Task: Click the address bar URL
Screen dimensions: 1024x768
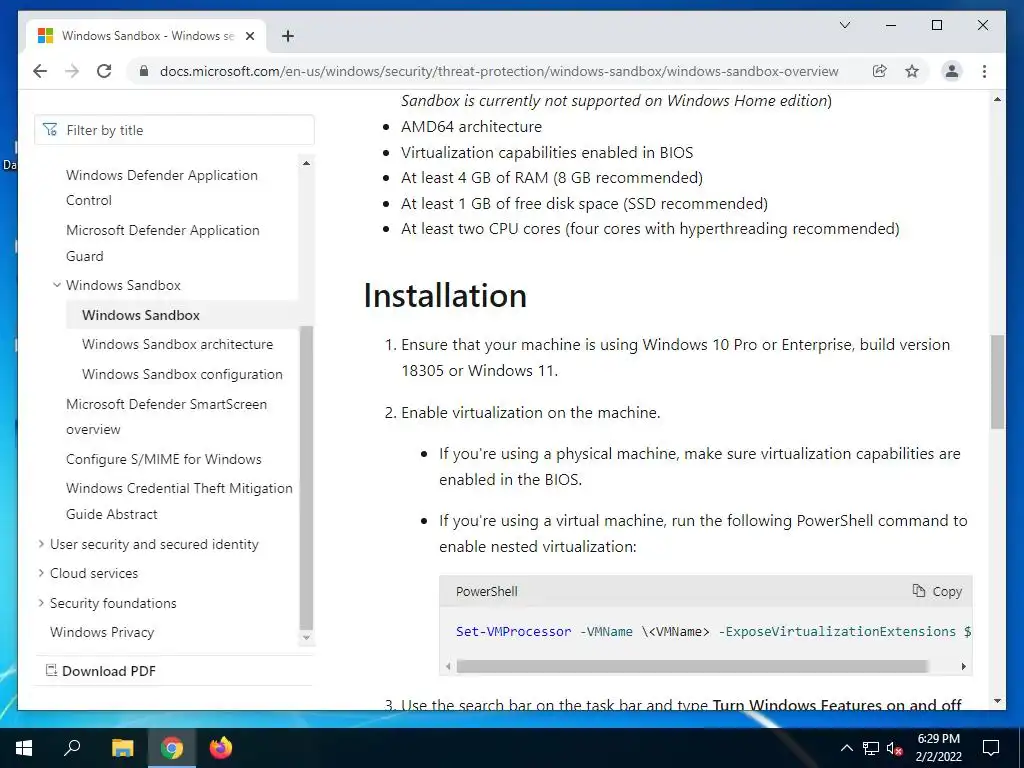Action: (499, 71)
